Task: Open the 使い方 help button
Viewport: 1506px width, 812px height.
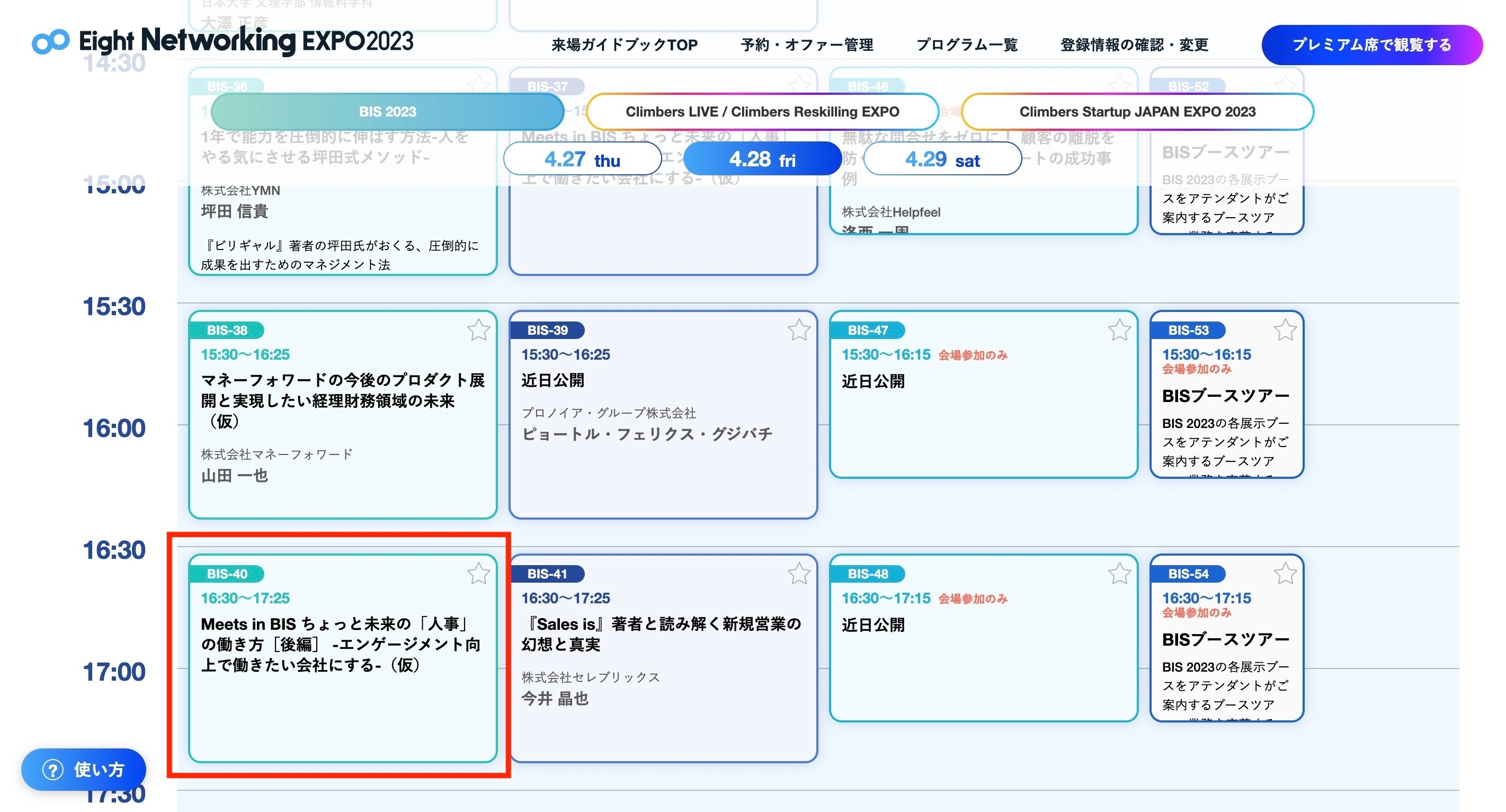Action: click(x=84, y=769)
